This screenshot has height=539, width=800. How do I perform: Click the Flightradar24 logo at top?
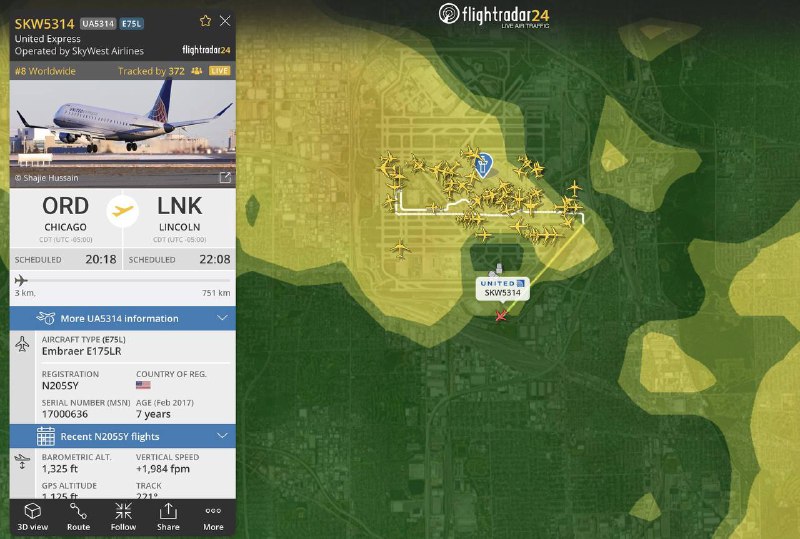pos(494,15)
